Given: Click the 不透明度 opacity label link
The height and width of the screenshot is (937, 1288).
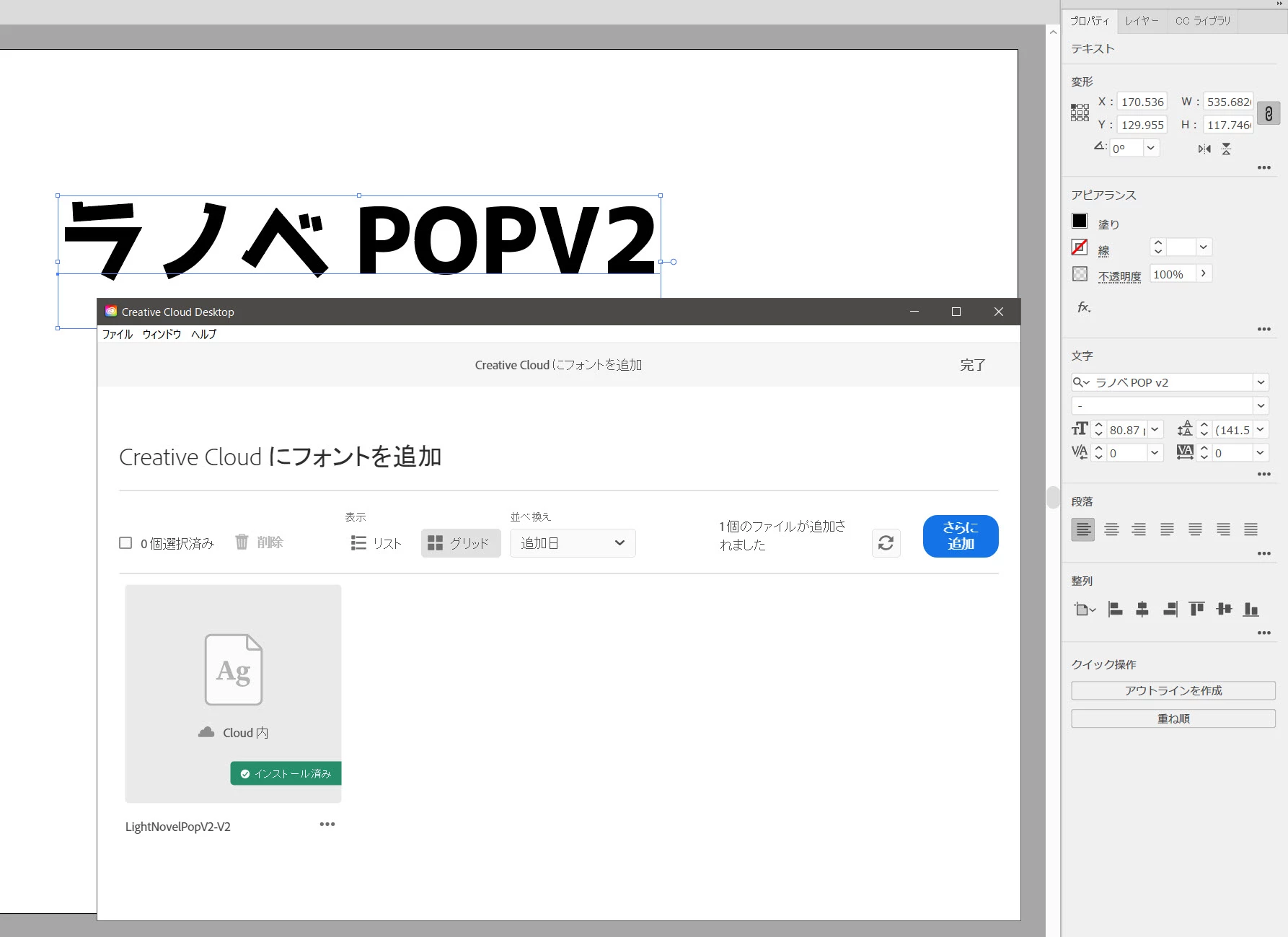Looking at the screenshot, I should pyautogui.click(x=1119, y=276).
